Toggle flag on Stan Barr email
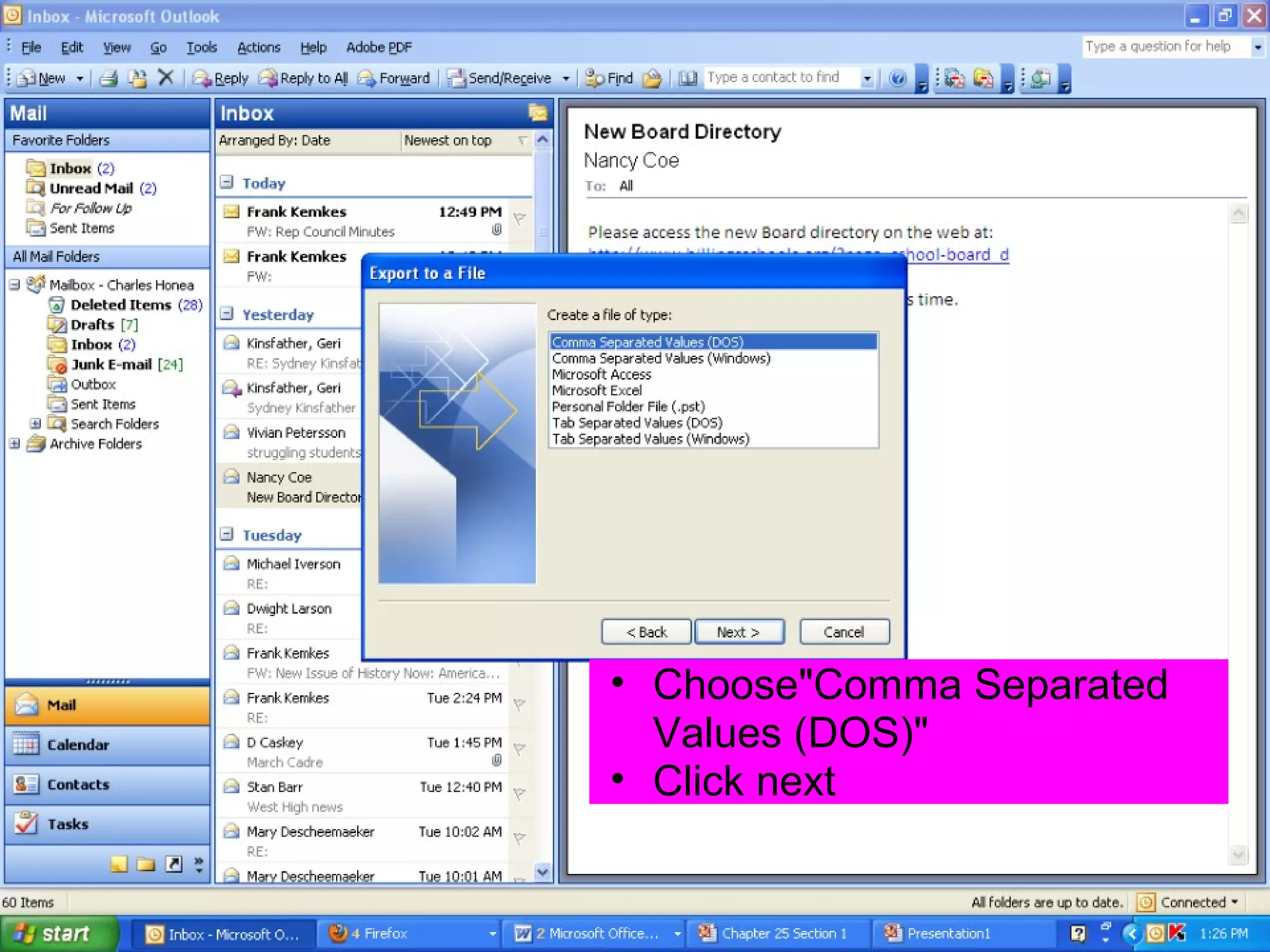This screenshot has width=1270, height=952. pos(520,793)
